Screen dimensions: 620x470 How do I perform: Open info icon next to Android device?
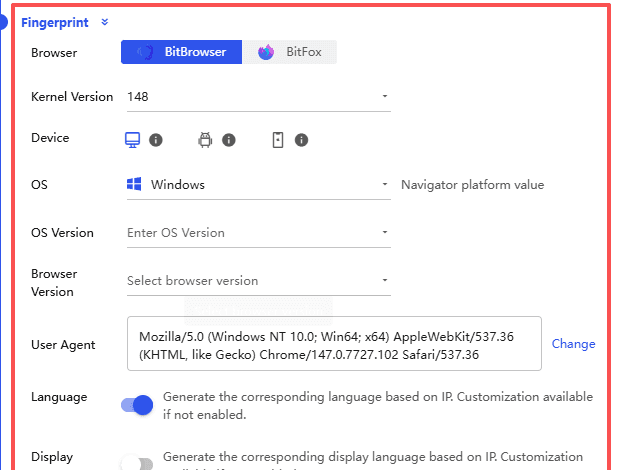229,140
